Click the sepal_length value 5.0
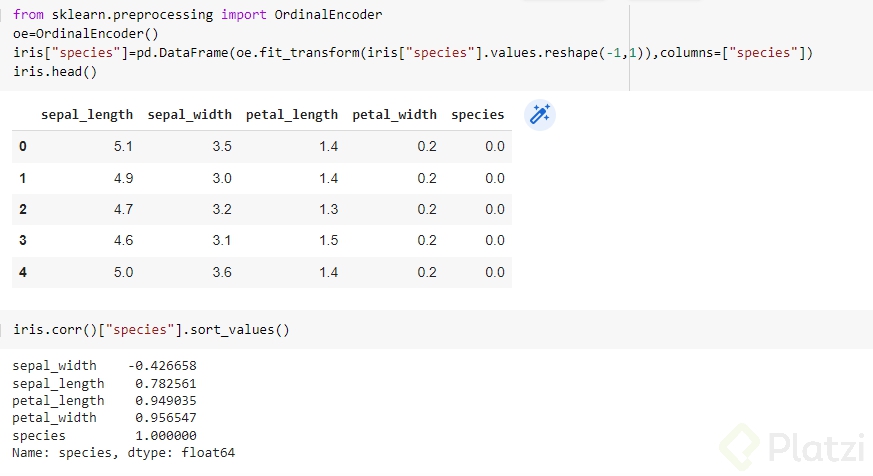This screenshot has width=873, height=476. [123, 272]
